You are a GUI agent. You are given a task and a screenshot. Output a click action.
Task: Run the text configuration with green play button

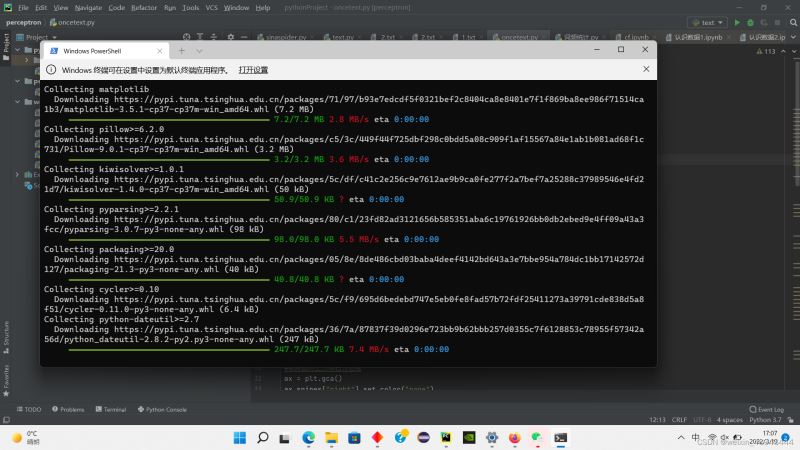pos(737,22)
